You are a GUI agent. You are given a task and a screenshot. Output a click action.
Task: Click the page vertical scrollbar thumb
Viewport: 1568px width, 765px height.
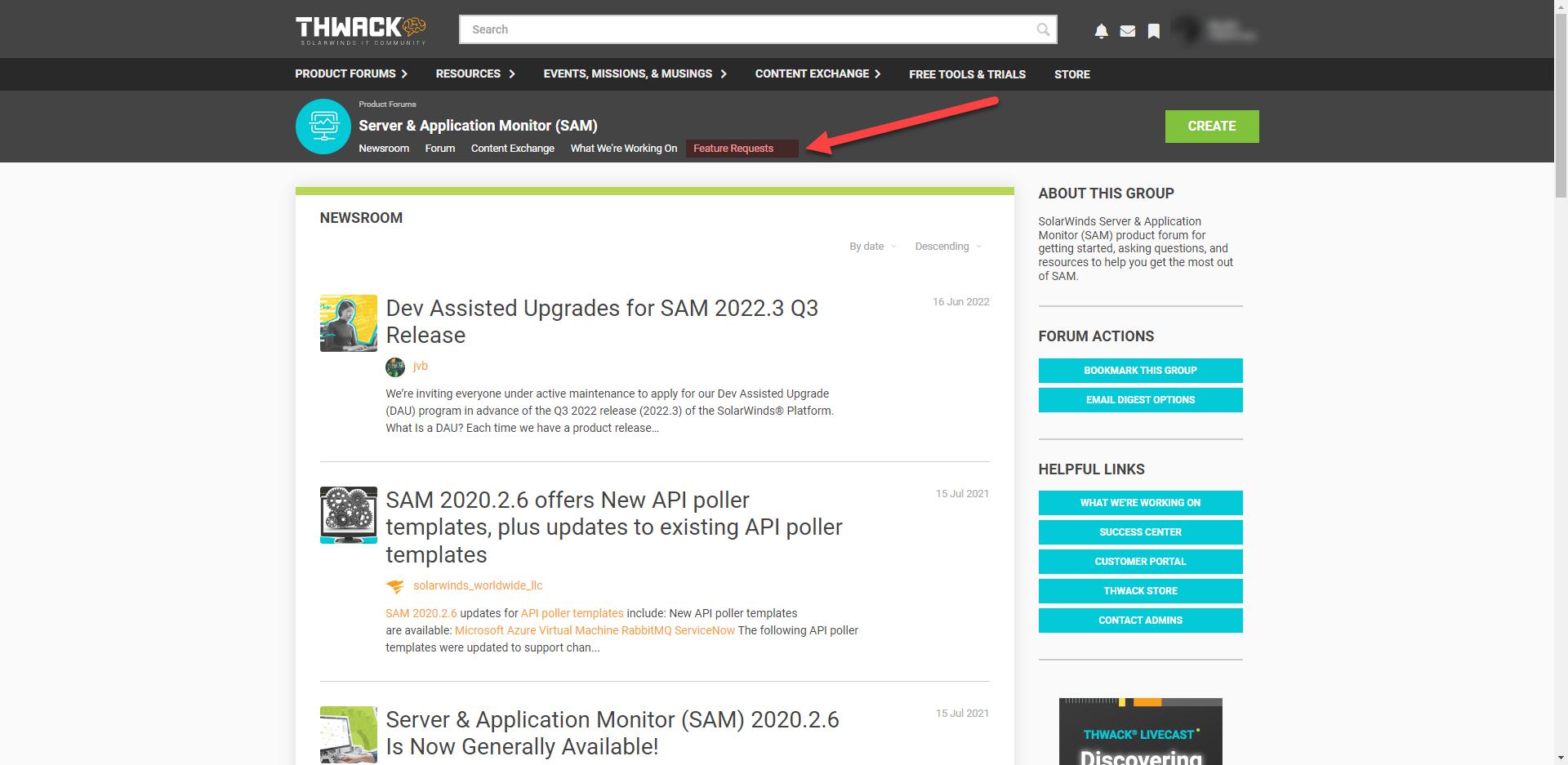[1561, 104]
